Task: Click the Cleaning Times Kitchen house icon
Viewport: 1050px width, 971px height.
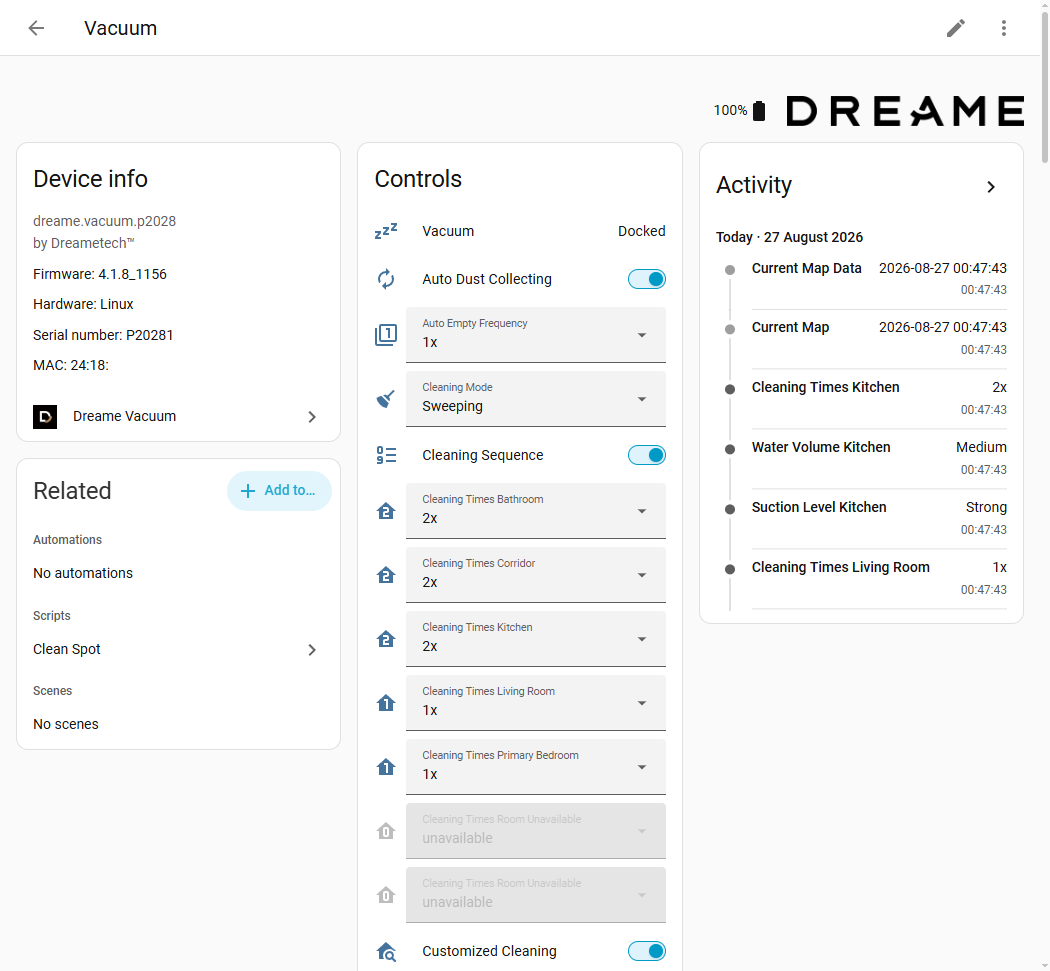Action: coord(386,640)
